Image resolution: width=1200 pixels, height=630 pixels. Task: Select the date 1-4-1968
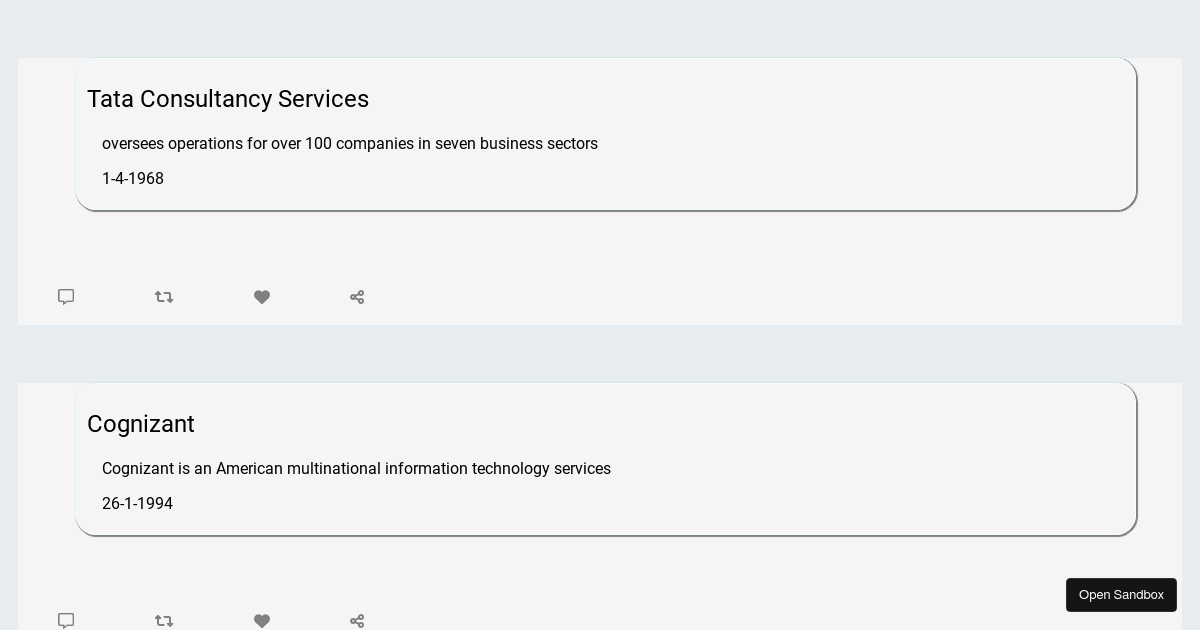point(133,179)
